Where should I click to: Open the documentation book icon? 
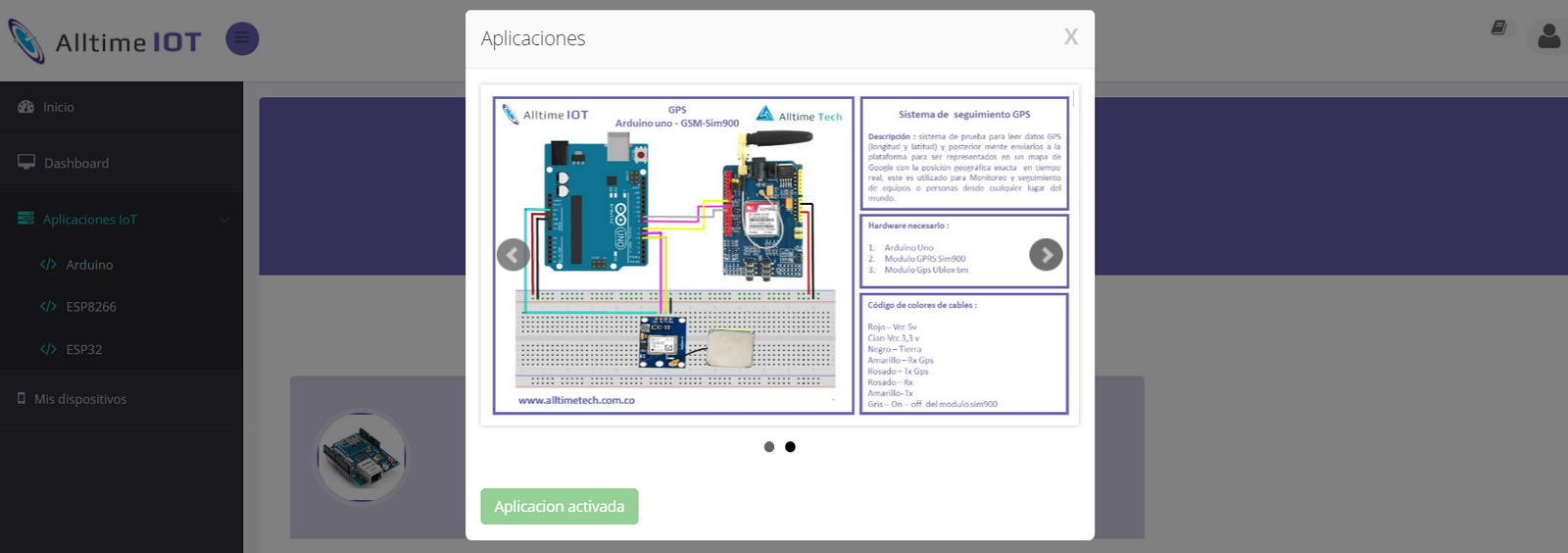pyautogui.click(x=1498, y=28)
